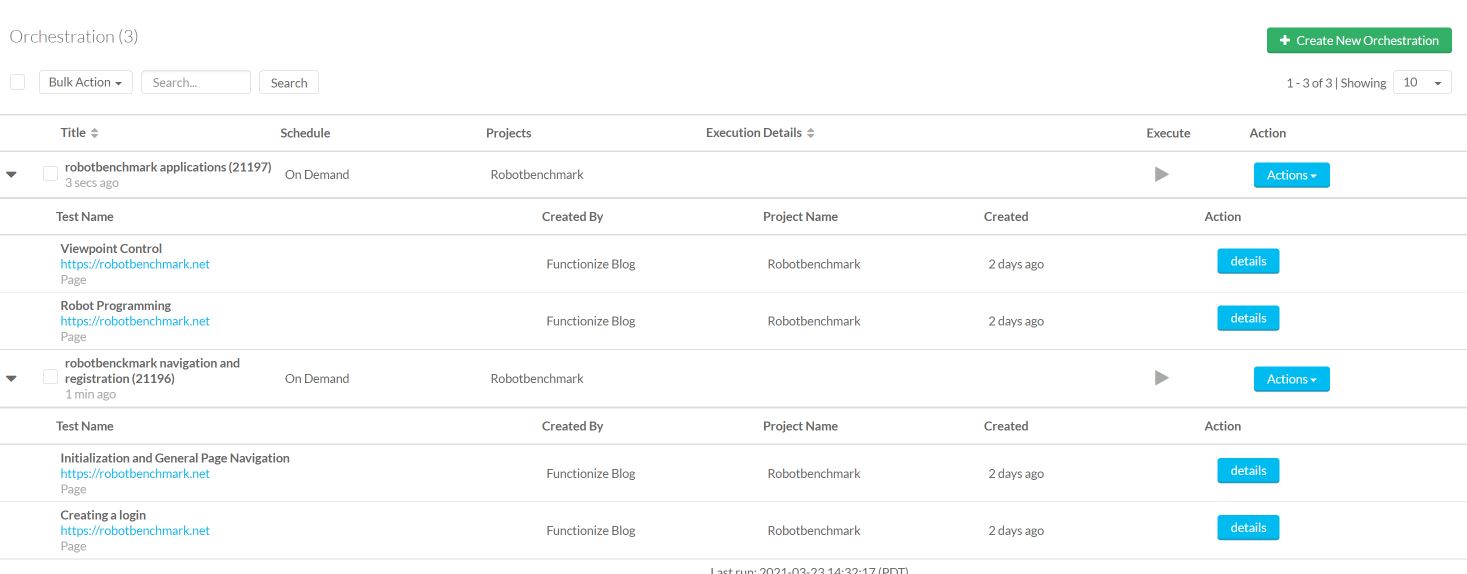Open Actions menu for navigation and registration
This screenshot has height=574, width=1467.
click(x=1291, y=379)
